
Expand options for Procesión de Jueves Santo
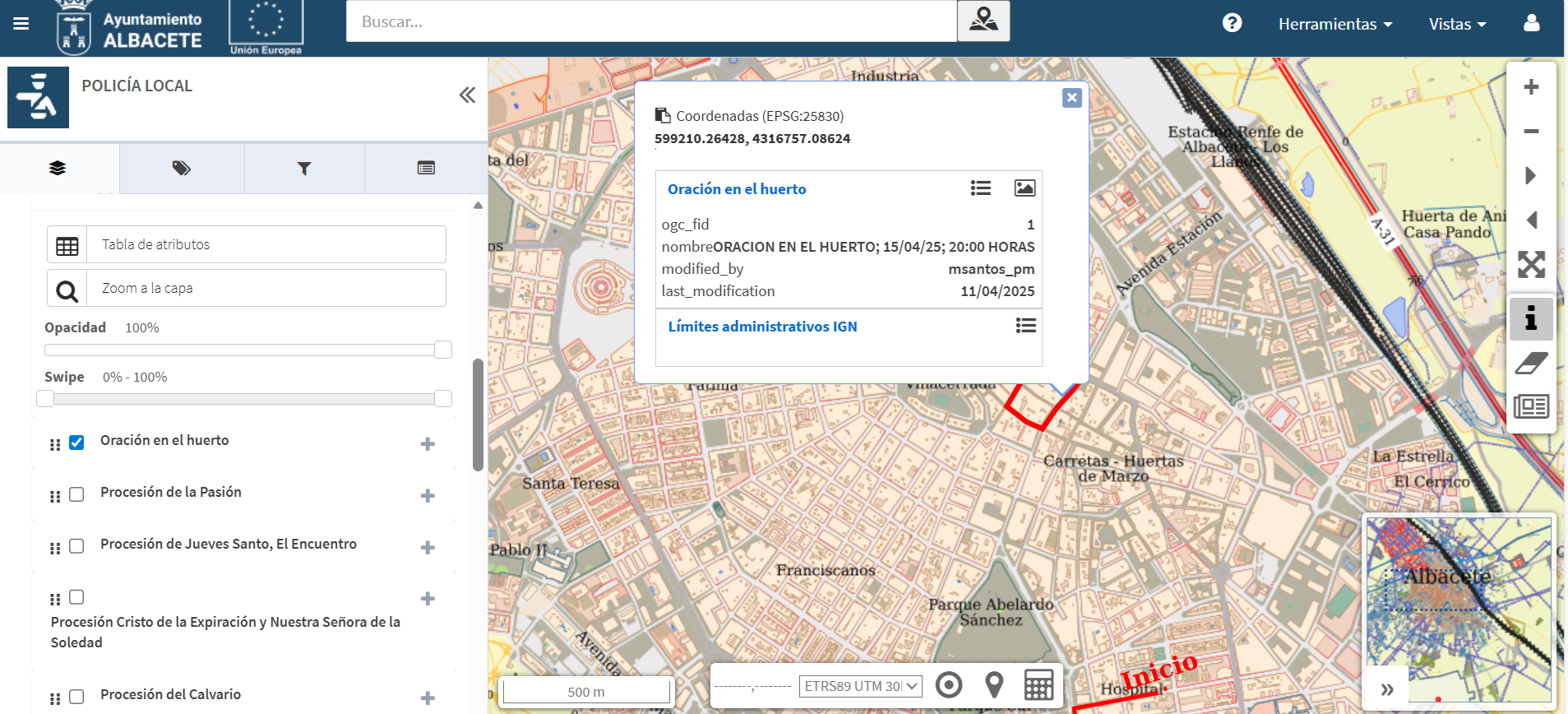(x=428, y=548)
